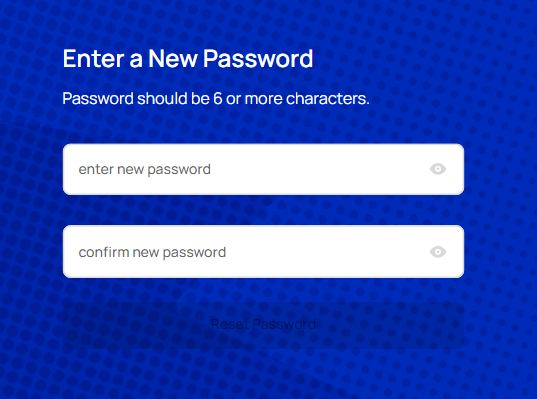Place the cursor in the bottom password box
Screen dimensions: 537x399
tap(263, 252)
